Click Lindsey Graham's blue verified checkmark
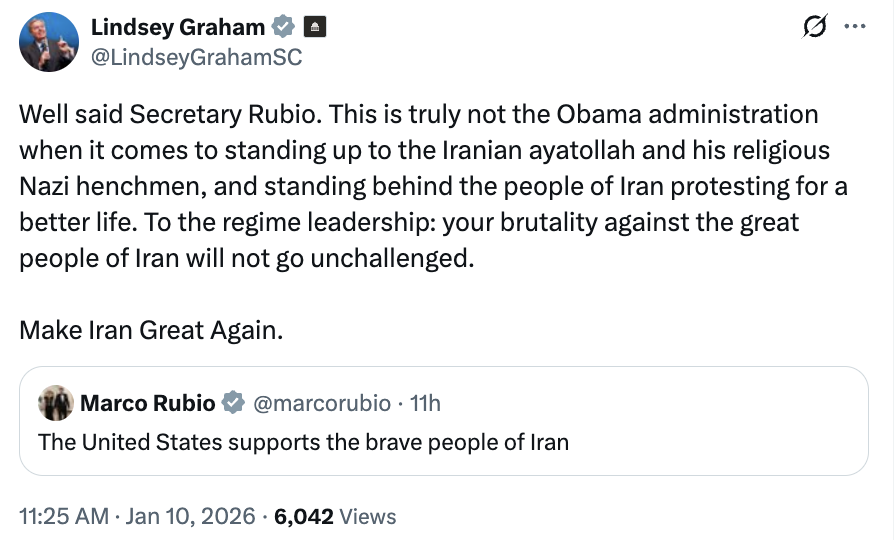Viewport: 896px width, 540px height. point(284,27)
